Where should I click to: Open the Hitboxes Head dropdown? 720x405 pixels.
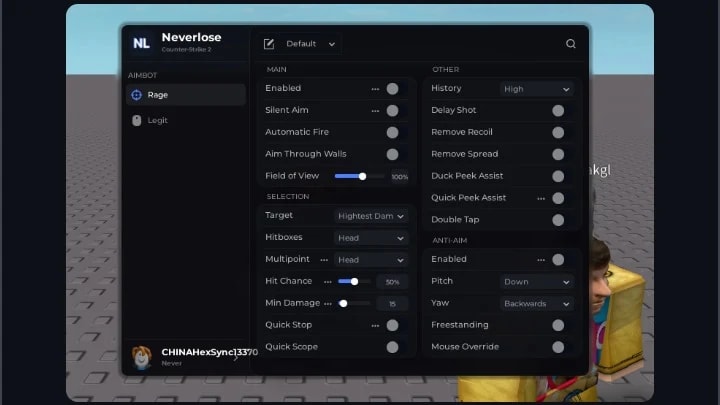click(371, 238)
